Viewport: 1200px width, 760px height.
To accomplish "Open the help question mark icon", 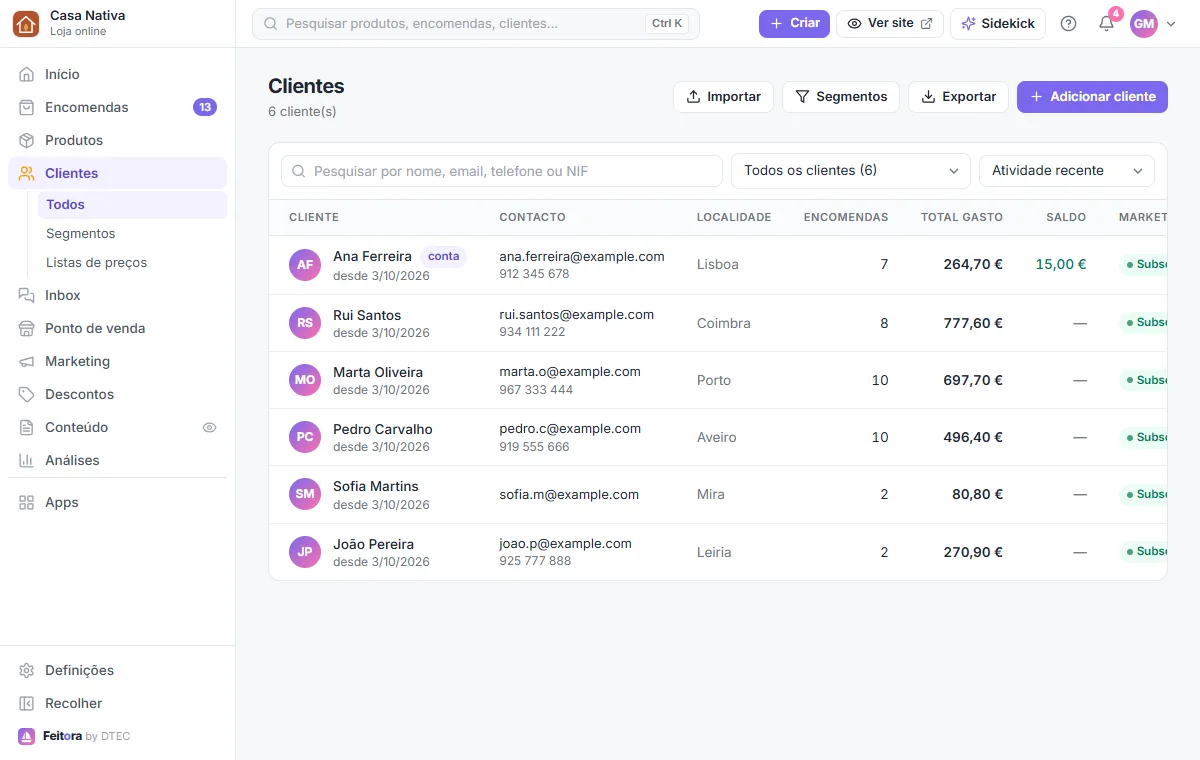I will tap(1068, 24).
